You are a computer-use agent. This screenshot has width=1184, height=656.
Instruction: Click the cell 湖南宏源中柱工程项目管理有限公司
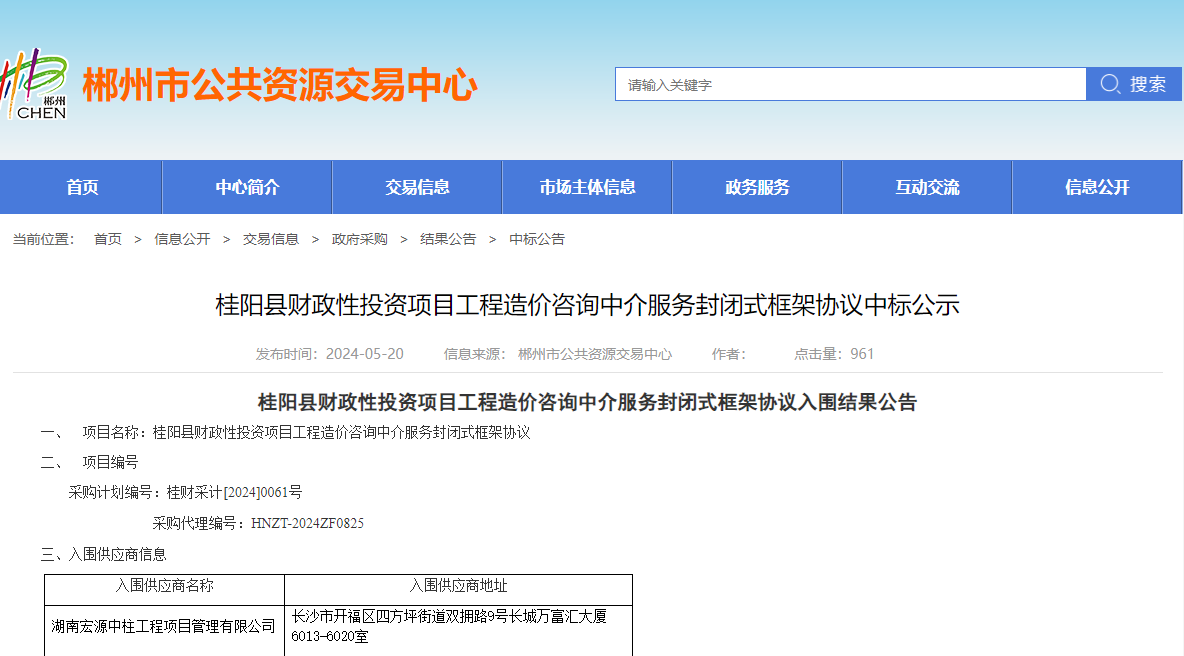point(164,627)
